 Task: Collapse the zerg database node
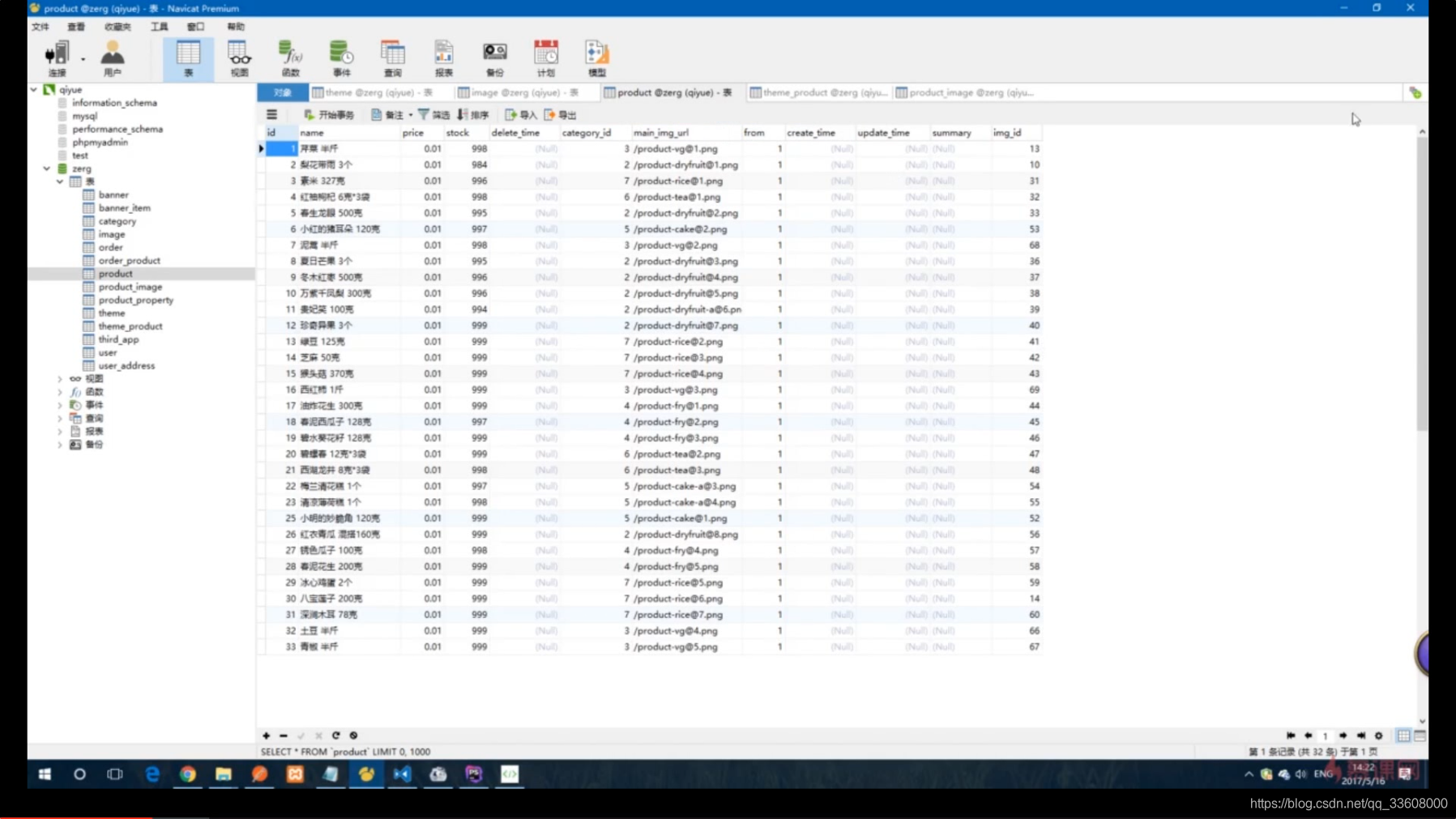tap(47, 168)
